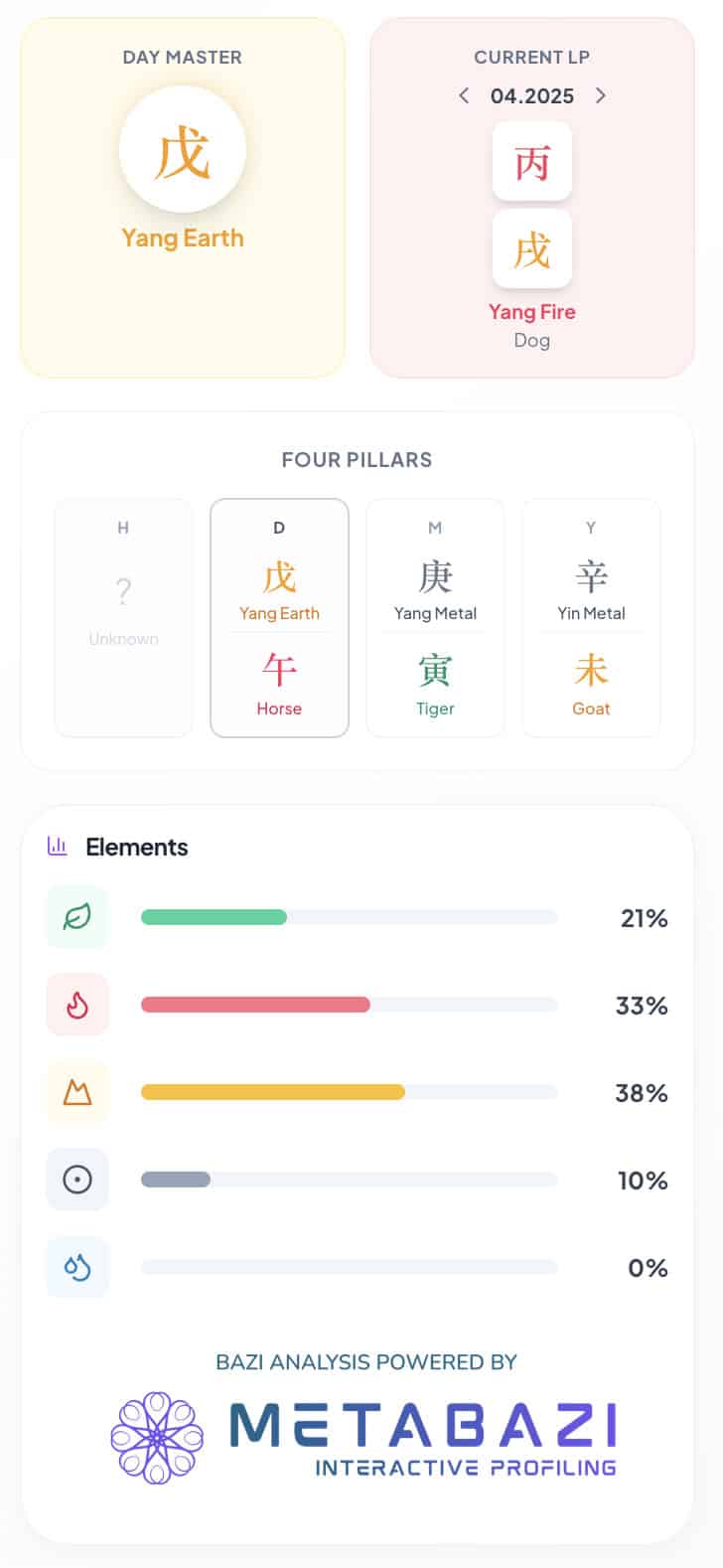Click the water droplets element icon
Screen dimensions: 723x1568
click(x=77, y=1267)
